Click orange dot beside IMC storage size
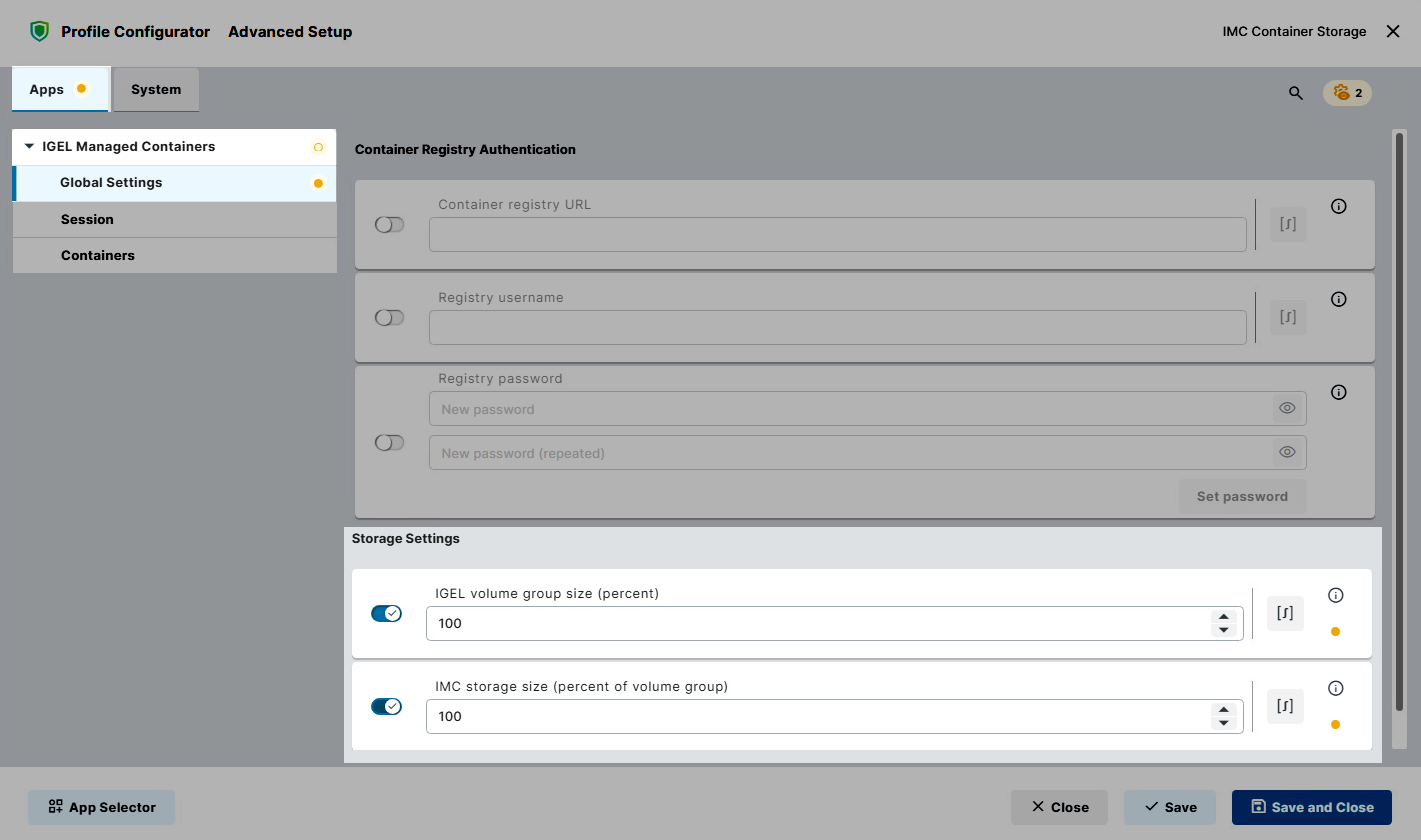 tap(1335, 724)
